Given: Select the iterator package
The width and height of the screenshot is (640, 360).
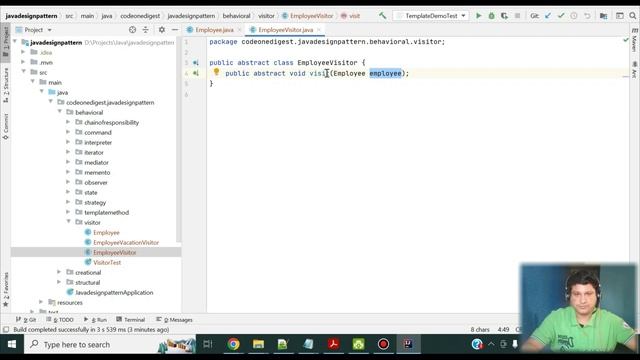Looking at the screenshot, I should coord(93,152).
